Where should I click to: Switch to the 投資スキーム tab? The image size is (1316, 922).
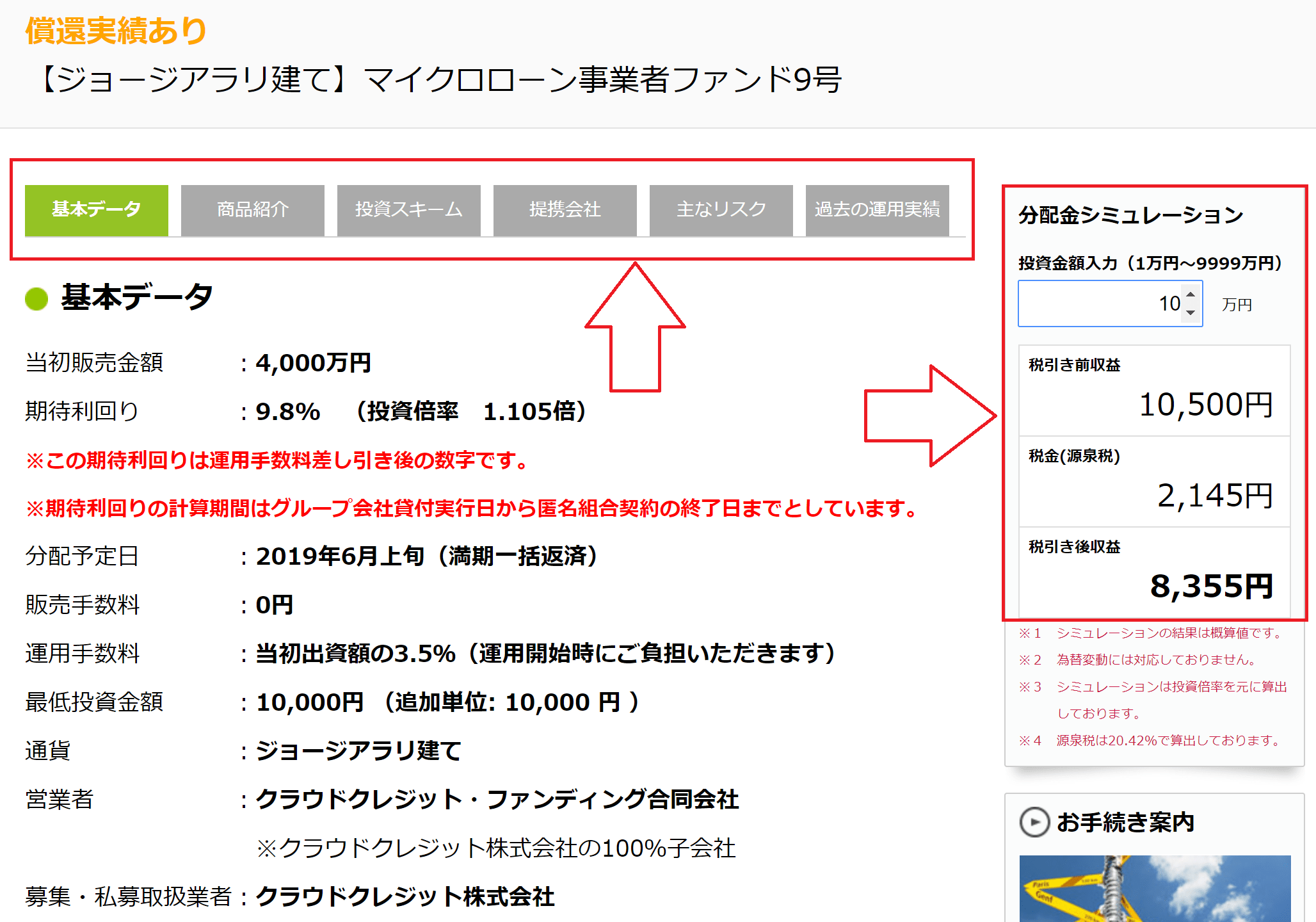[x=409, y=210]
